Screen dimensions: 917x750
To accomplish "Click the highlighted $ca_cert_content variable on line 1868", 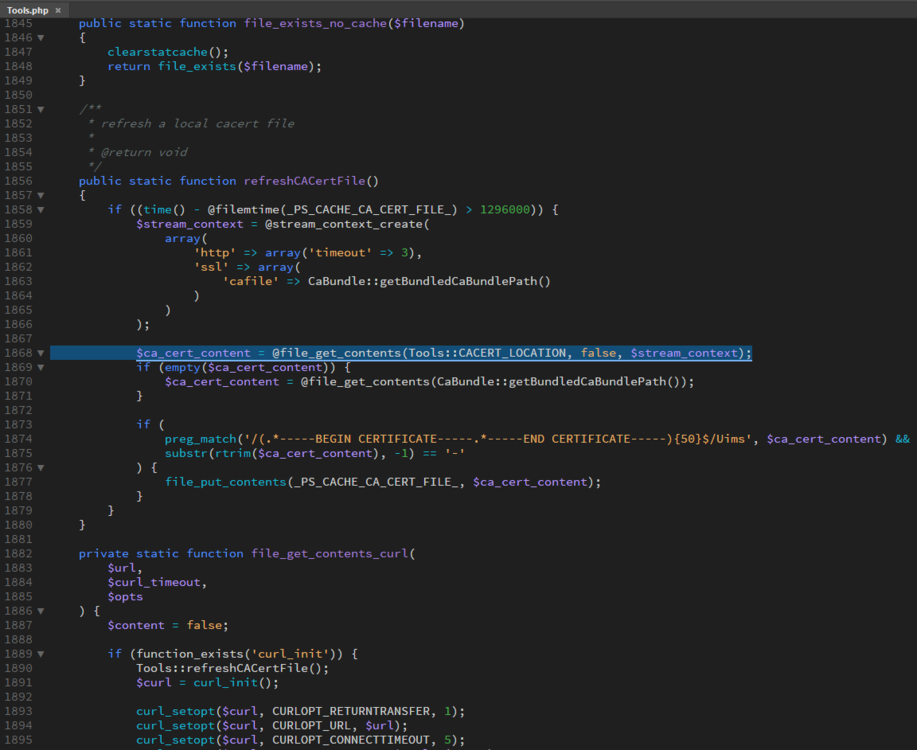I will point(194,353).
